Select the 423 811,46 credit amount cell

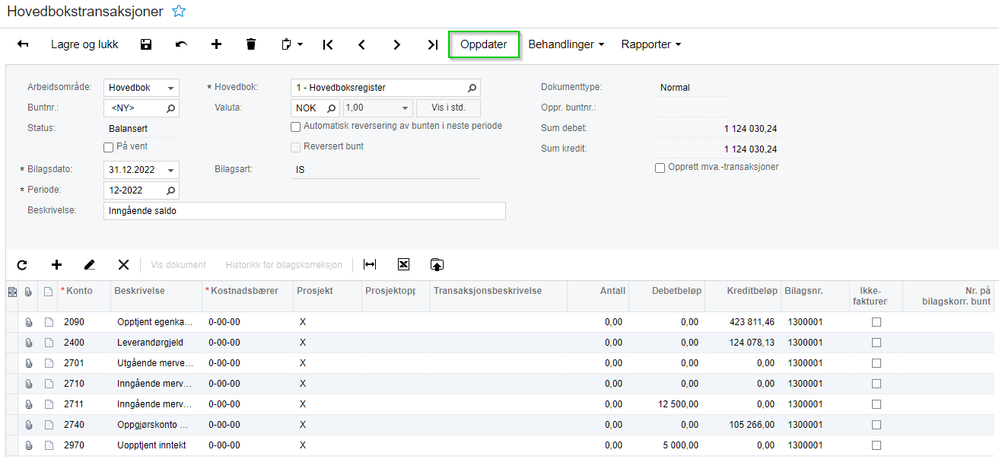click(x=743, y=323)
